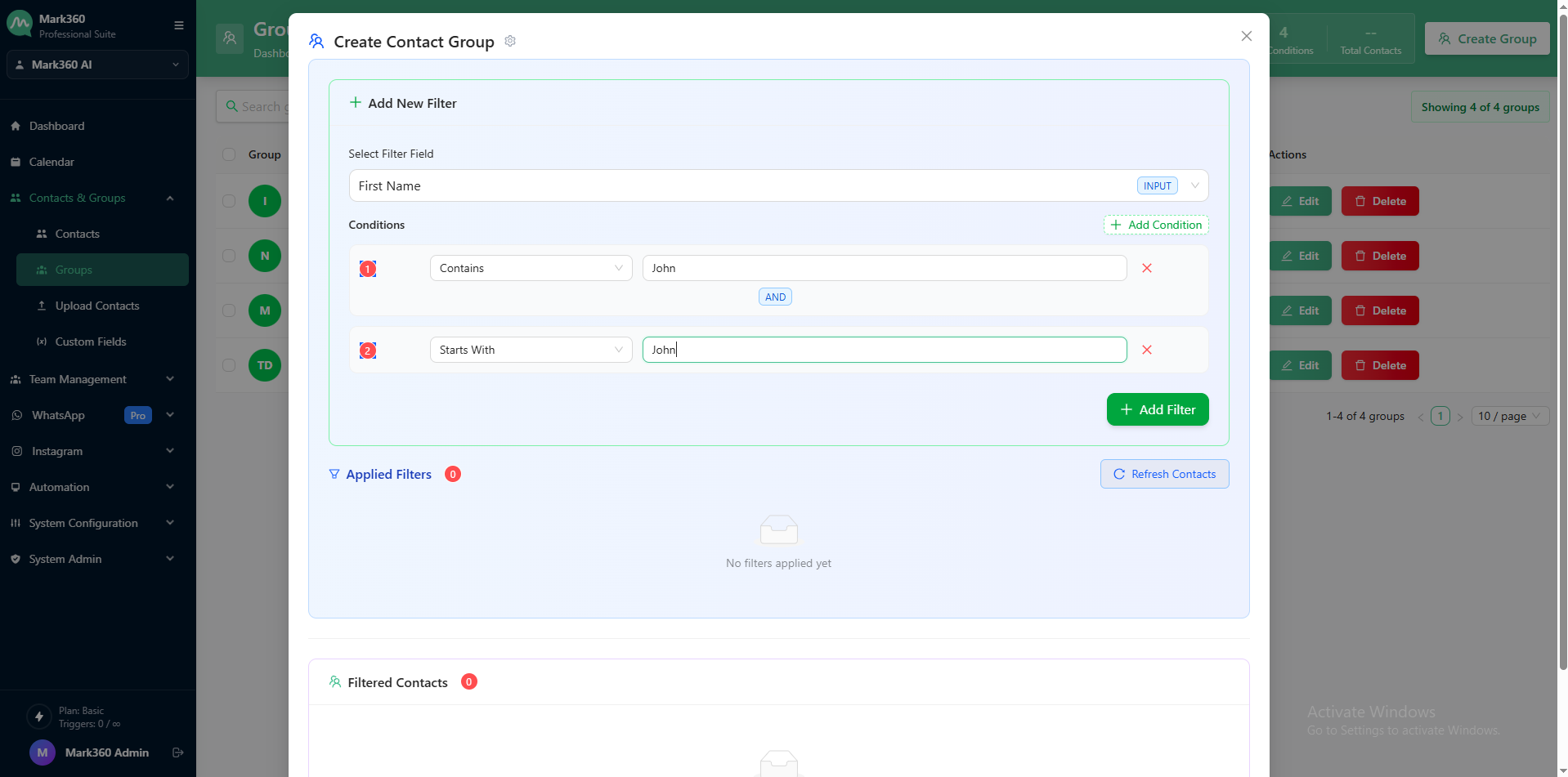Click the first condition's John value field
This screenshot has height=777, width=1568.
[884, 268]
